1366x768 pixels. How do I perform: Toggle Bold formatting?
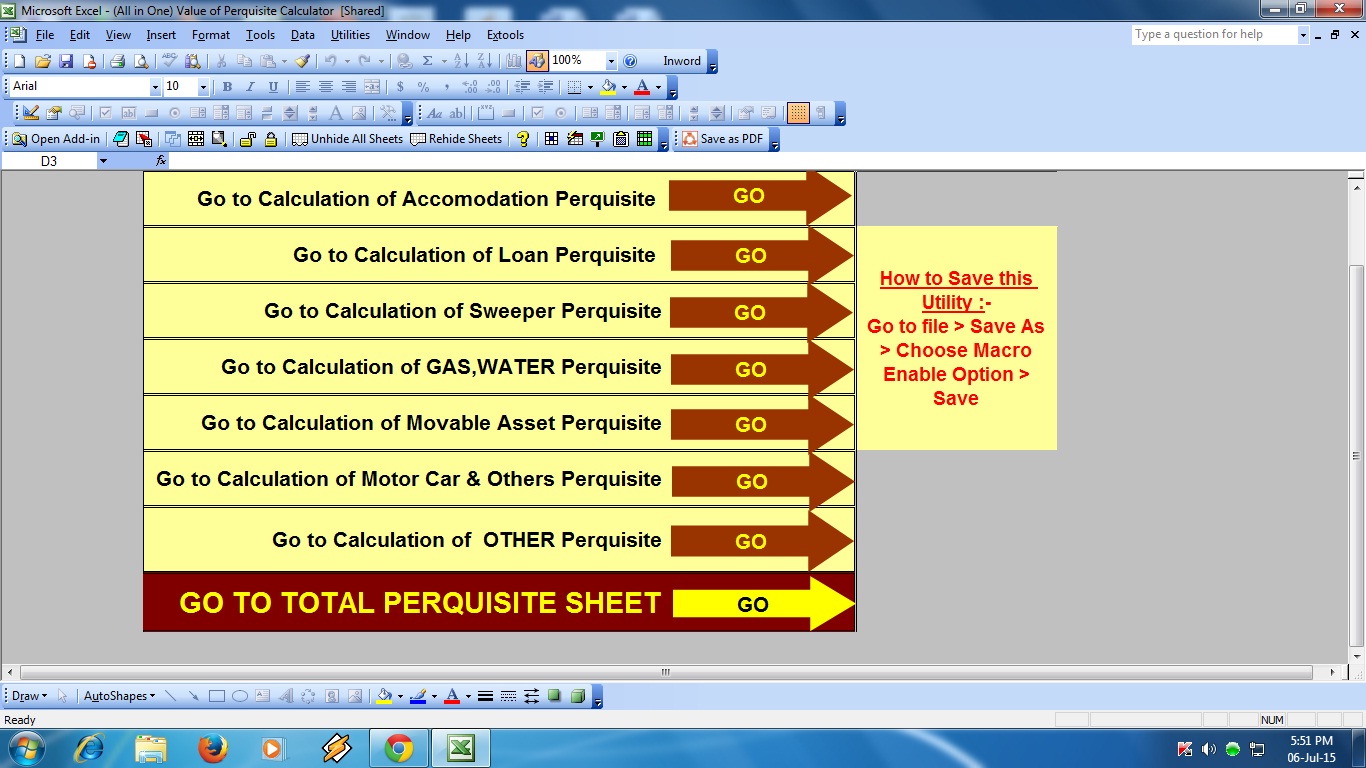[227, 87]
